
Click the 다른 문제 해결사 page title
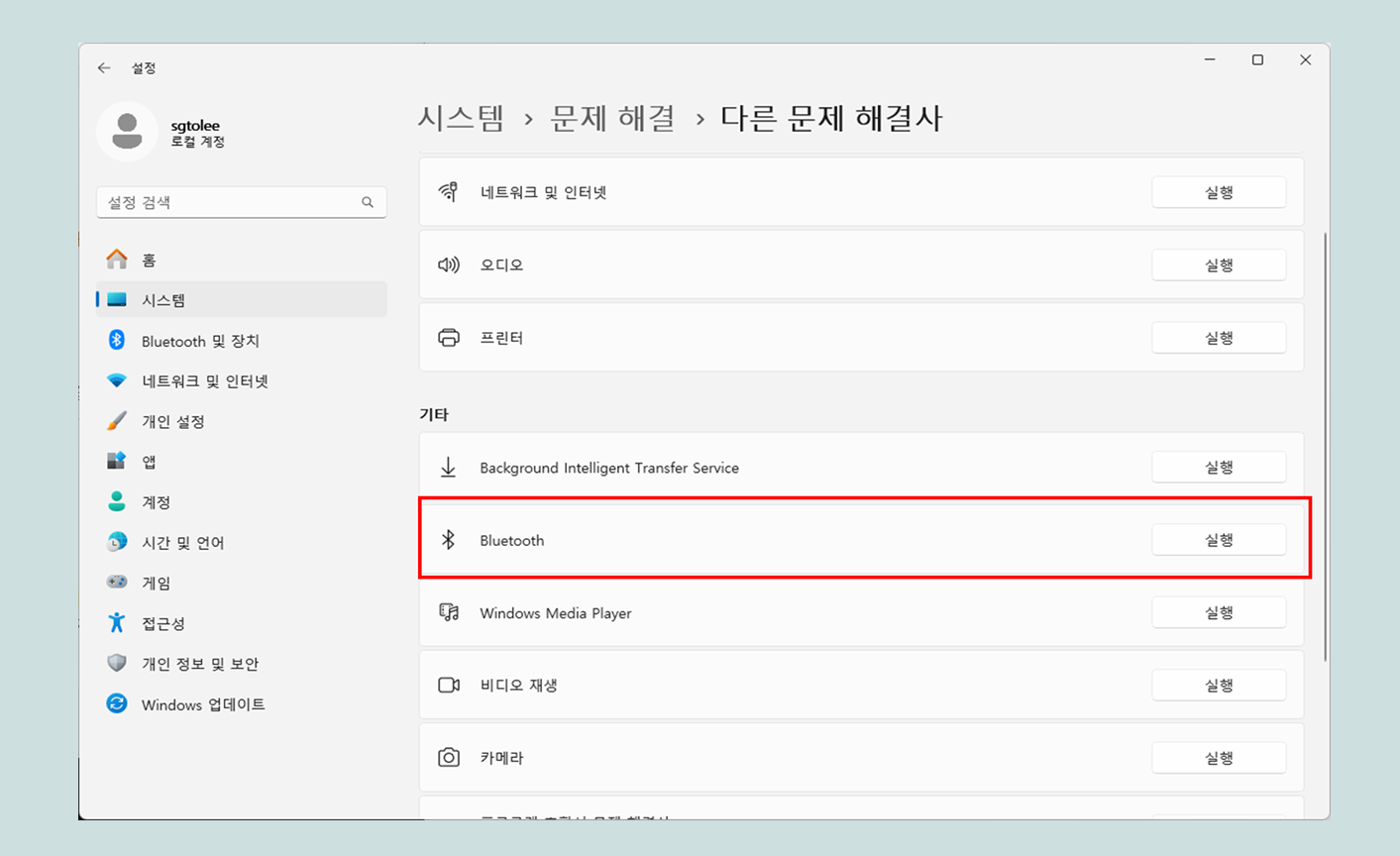pyautogui.click(x=831, y=118)
